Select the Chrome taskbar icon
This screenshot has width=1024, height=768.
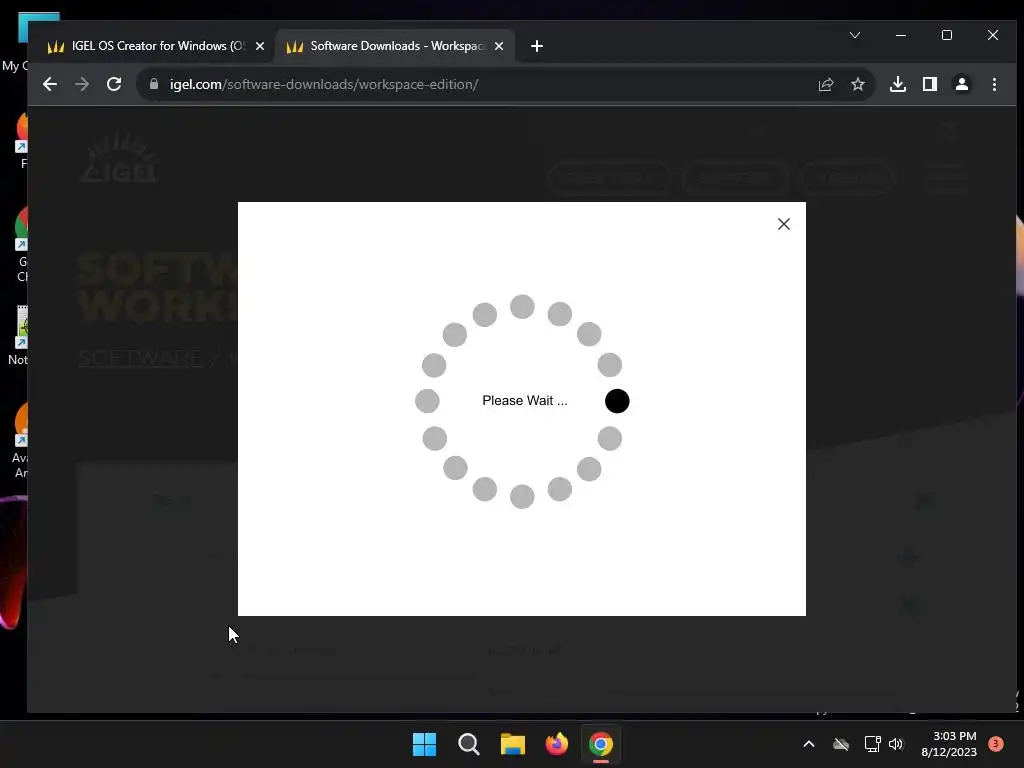601,744
